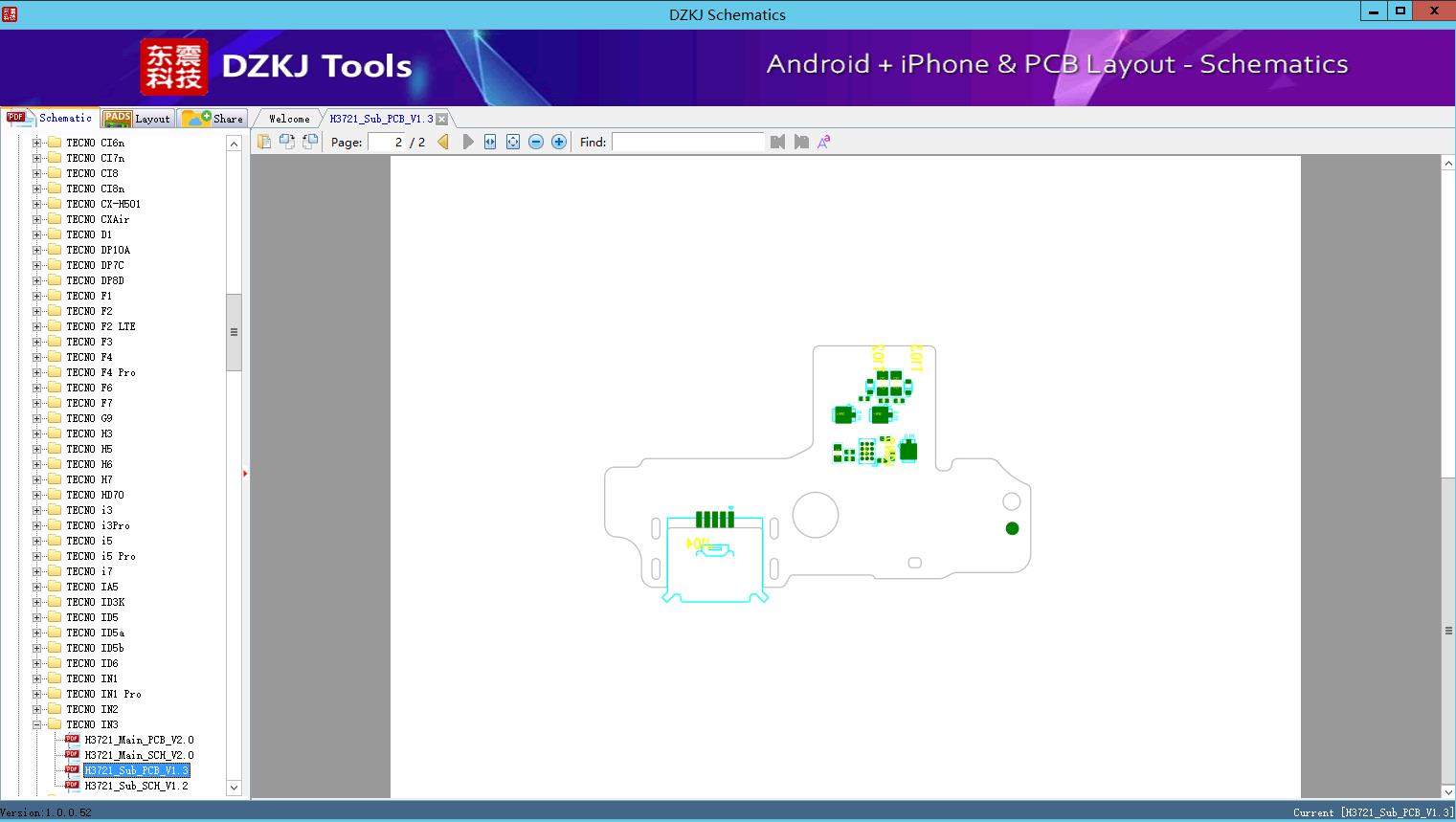Viewport: 1456px width, 822px height.
Task: Maximize the DZKJ Schematics window
Action: point(1400,11)
